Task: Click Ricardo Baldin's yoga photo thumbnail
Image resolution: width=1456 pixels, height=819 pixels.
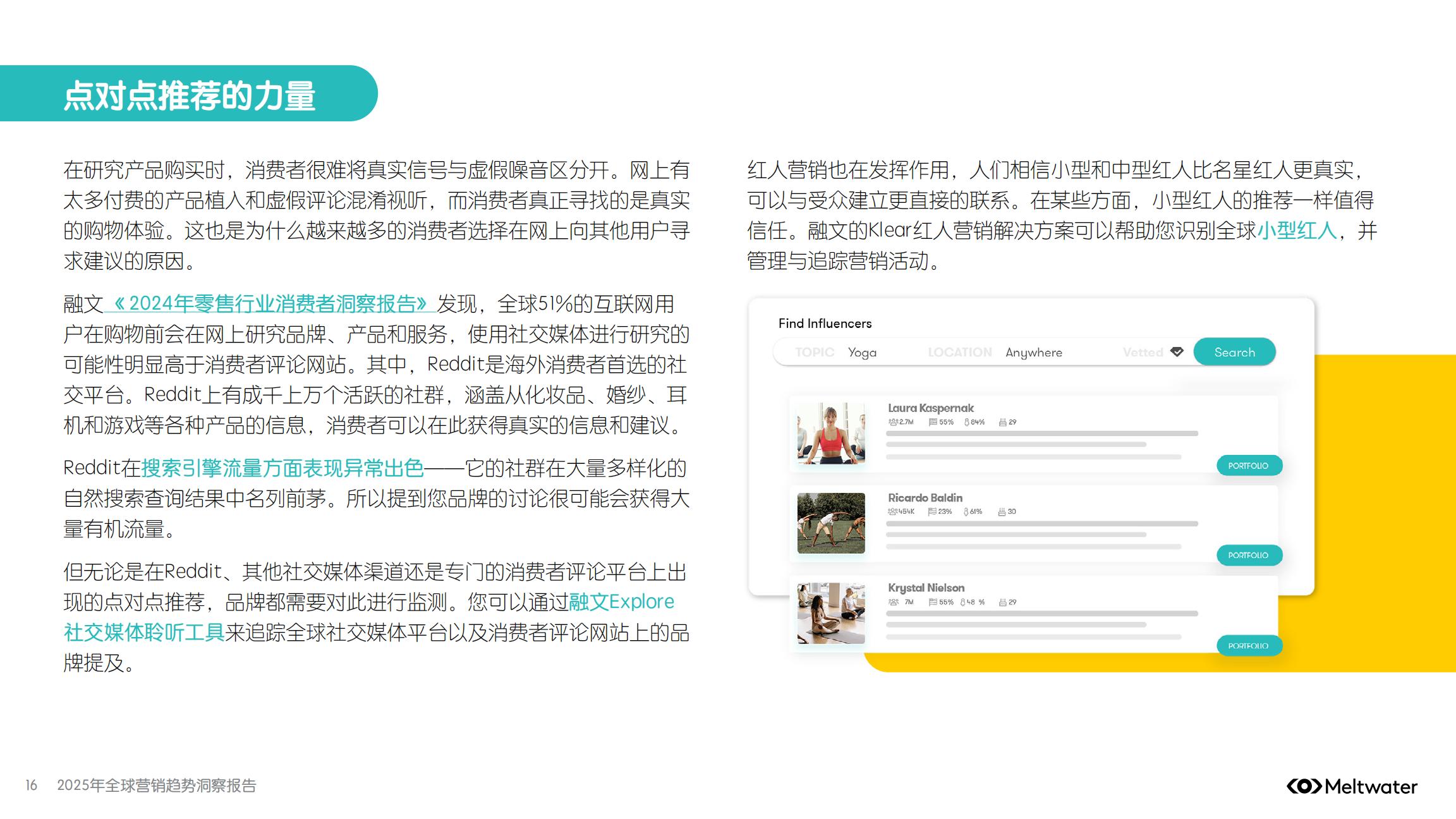Action: pyautogui.click(x=831, y=523)
